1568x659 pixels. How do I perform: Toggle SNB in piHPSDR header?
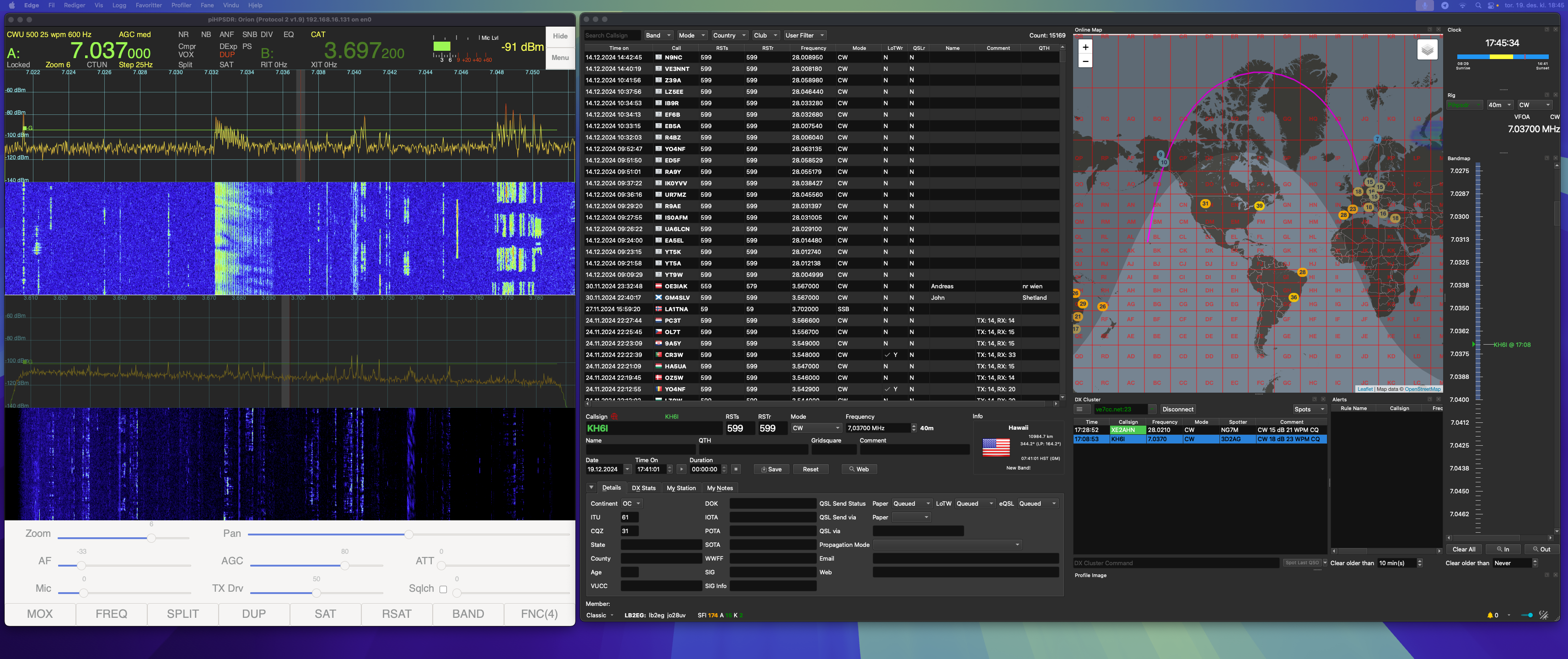250,35
